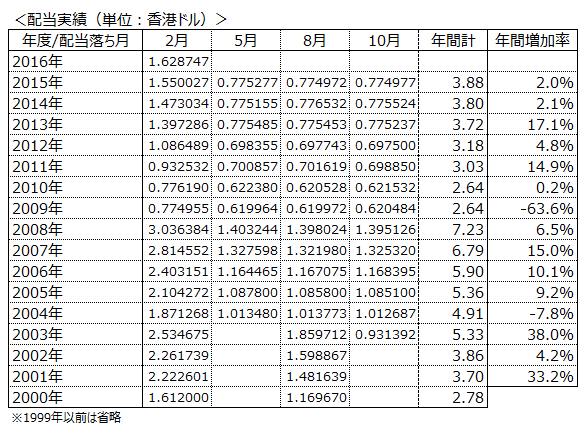Click the value 0.697500
Viewport: 585px width, 437px height.
pyautogui.click(x=385, y=145)
